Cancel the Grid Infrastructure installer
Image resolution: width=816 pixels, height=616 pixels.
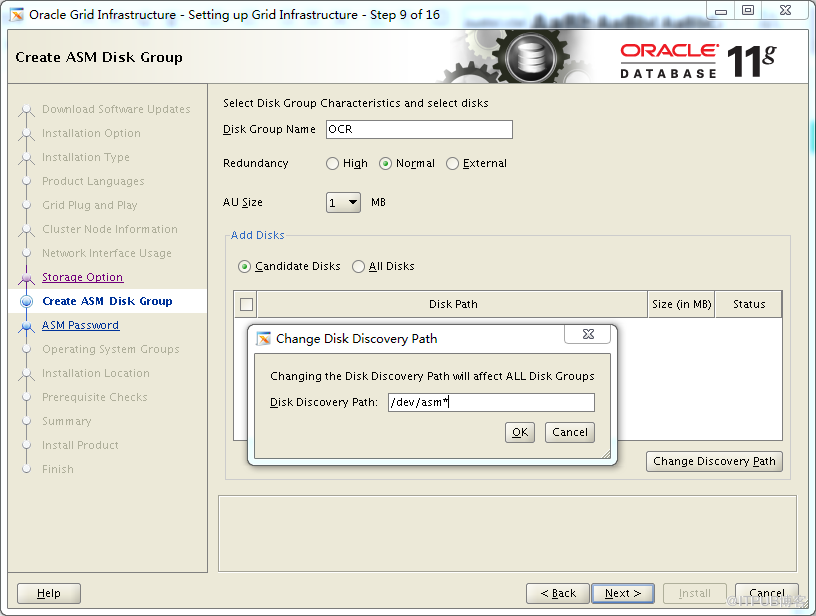click(x=767, y=593)
